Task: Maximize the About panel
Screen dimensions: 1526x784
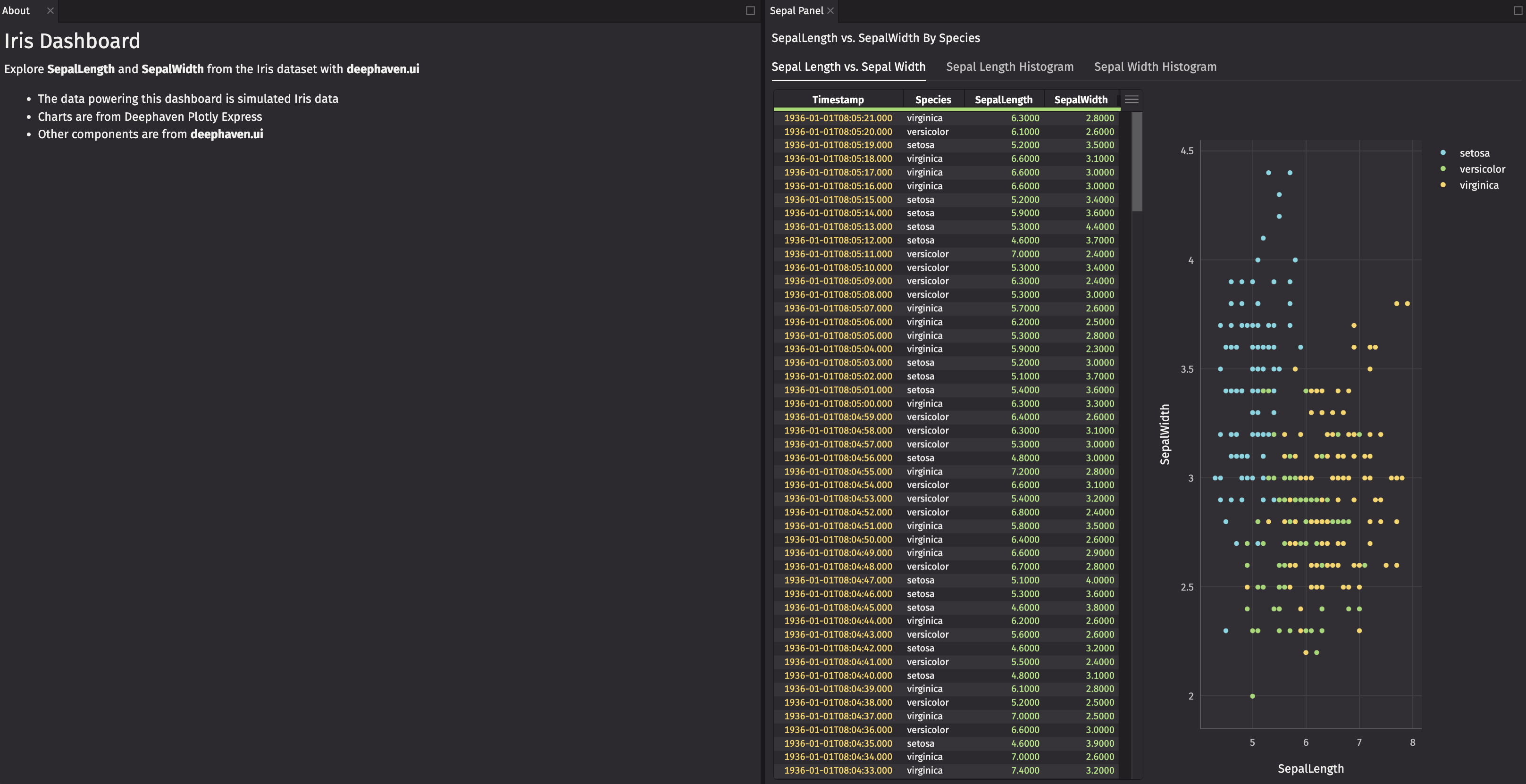Action: pyautogui.click(x=750, y=11)
